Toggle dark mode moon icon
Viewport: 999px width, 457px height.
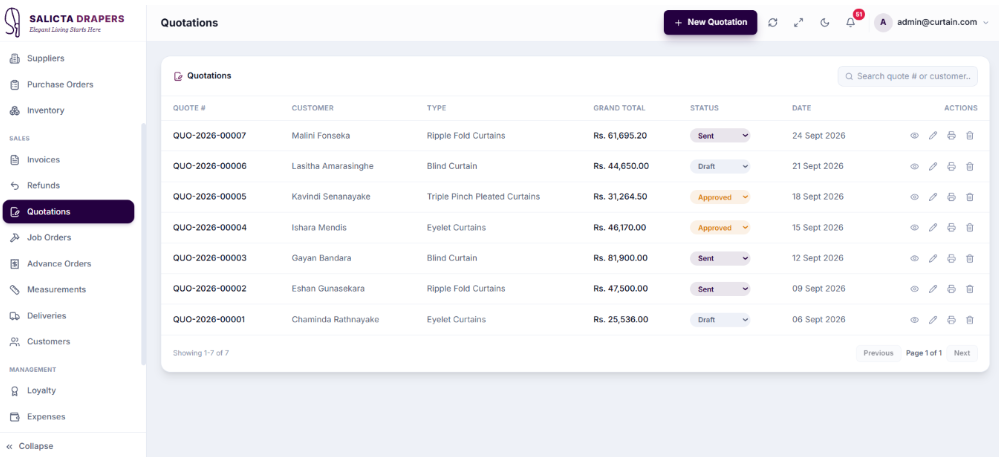(x=824, y=22)
